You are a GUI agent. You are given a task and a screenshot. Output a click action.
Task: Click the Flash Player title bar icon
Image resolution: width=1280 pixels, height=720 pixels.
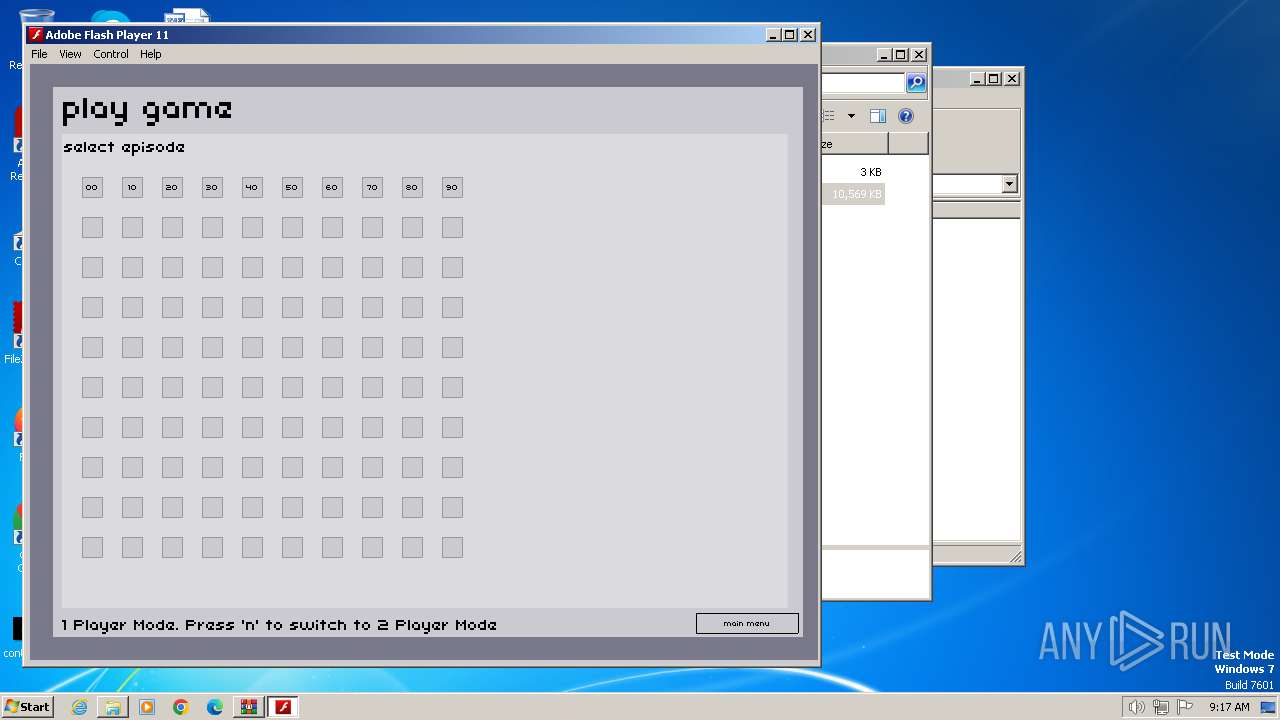36,35
